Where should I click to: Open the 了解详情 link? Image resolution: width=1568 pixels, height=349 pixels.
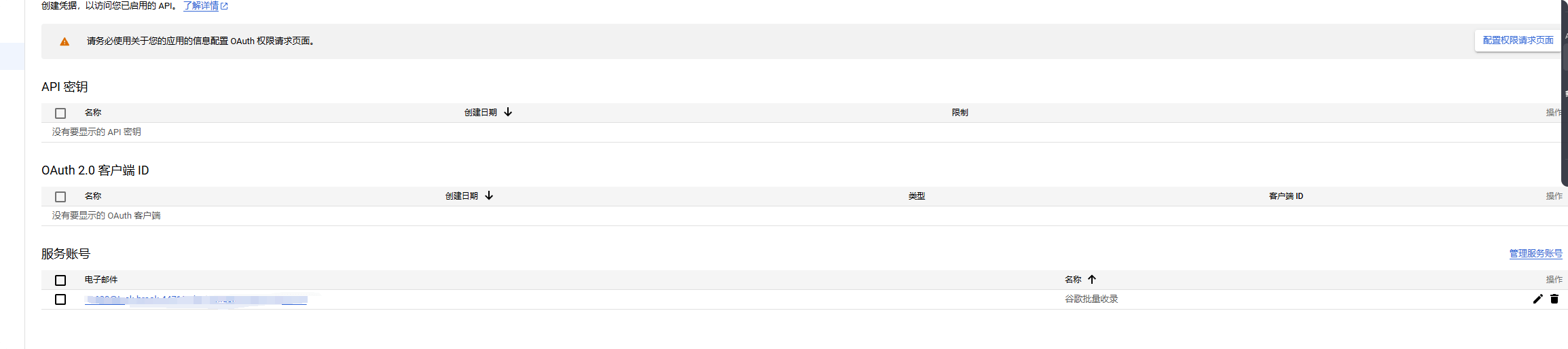pyautogui.click(x=201, y=6)
